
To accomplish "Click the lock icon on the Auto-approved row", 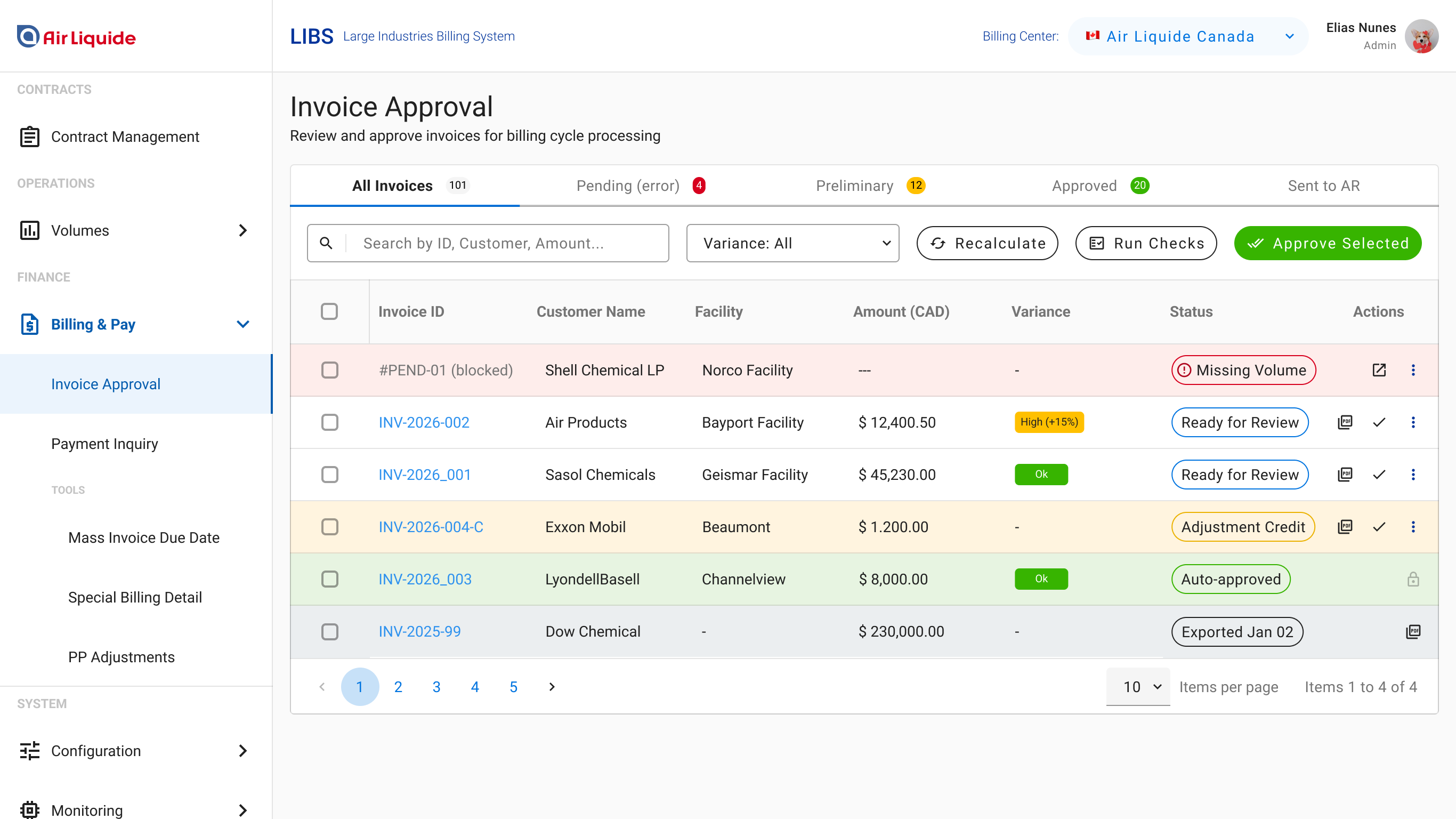I will coord(1413,579).
